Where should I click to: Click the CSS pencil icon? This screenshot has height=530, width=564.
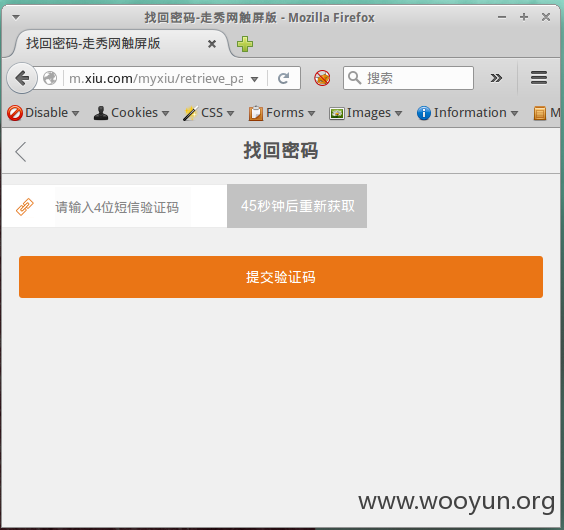[190, 113]
